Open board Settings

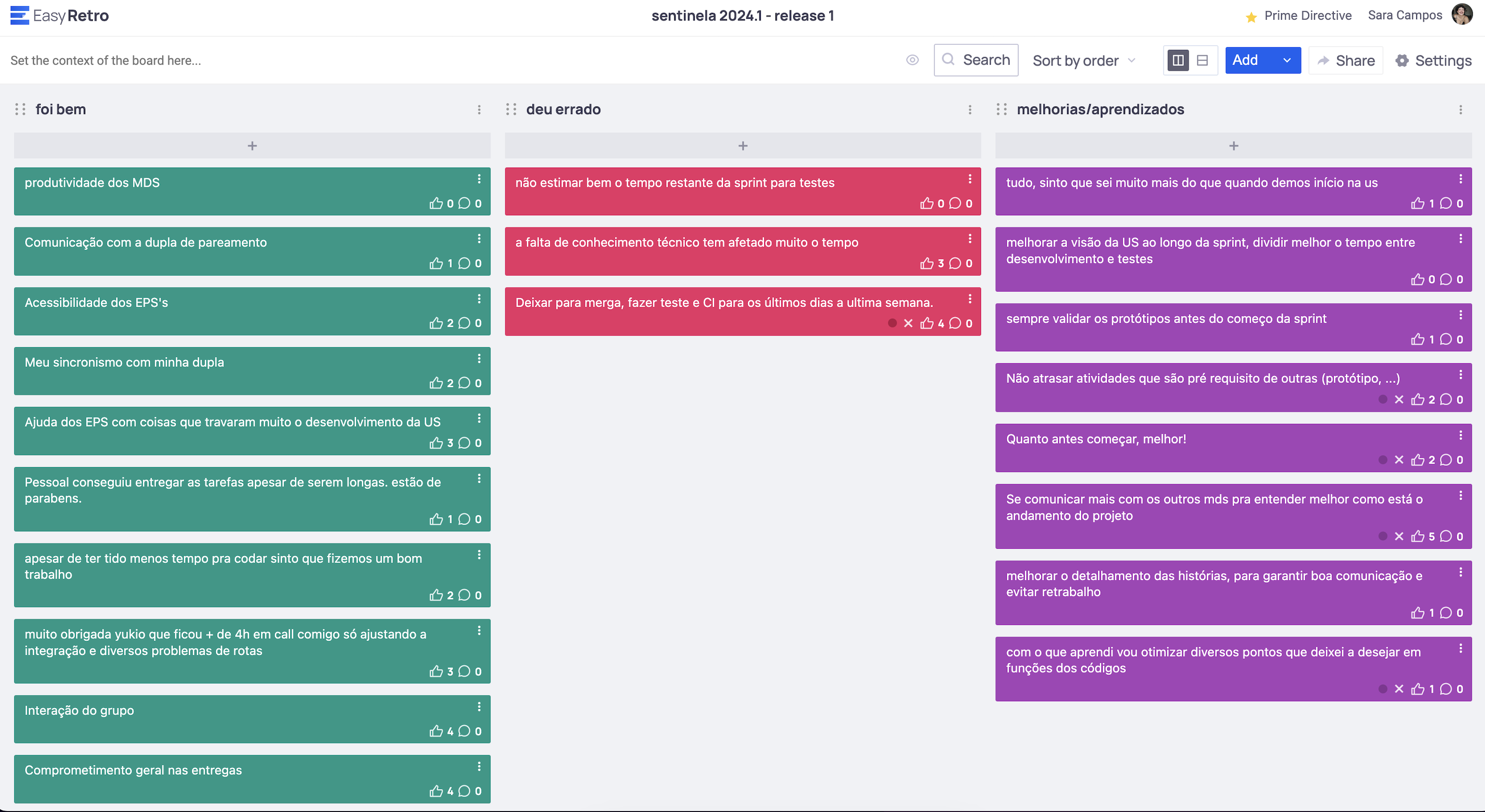1433,60
